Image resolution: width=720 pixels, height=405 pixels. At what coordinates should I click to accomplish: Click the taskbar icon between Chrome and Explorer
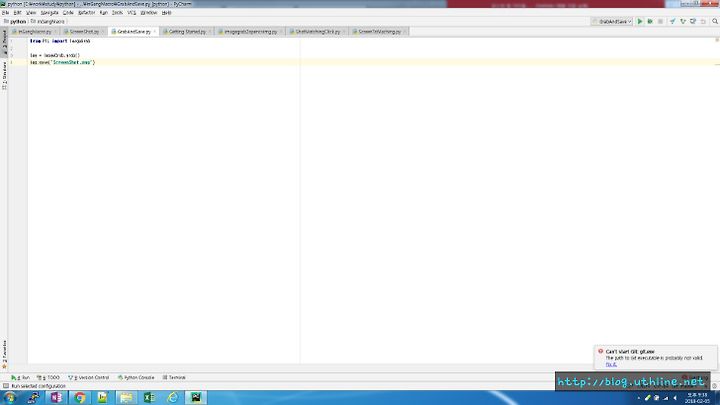[x=102, y=398]
